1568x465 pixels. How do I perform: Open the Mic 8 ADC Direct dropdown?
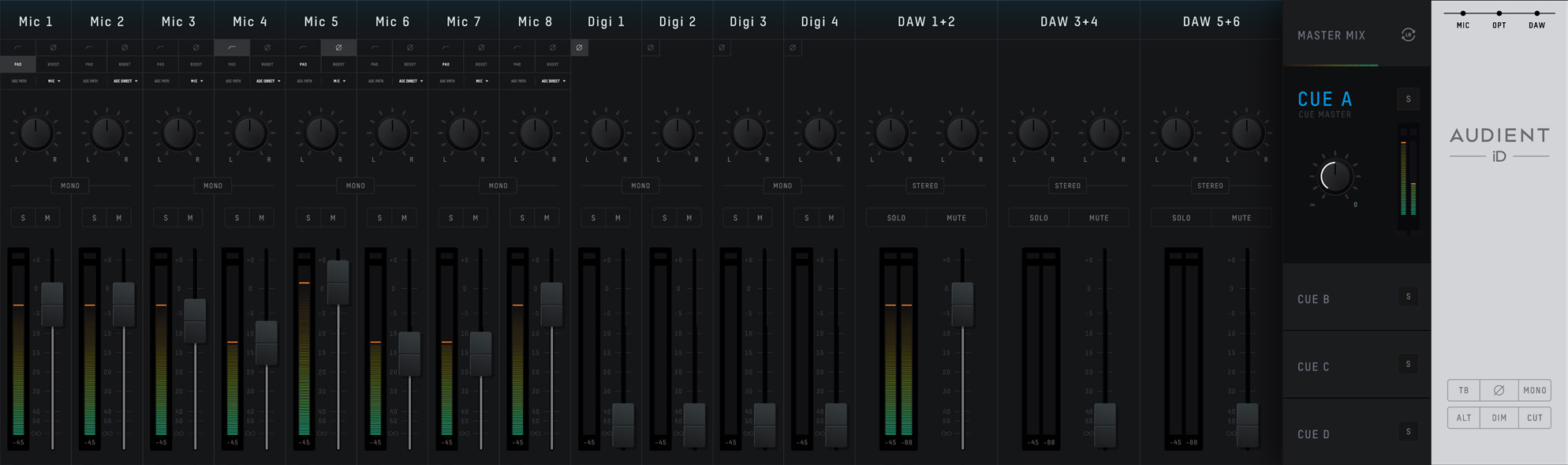coord(553,81)
